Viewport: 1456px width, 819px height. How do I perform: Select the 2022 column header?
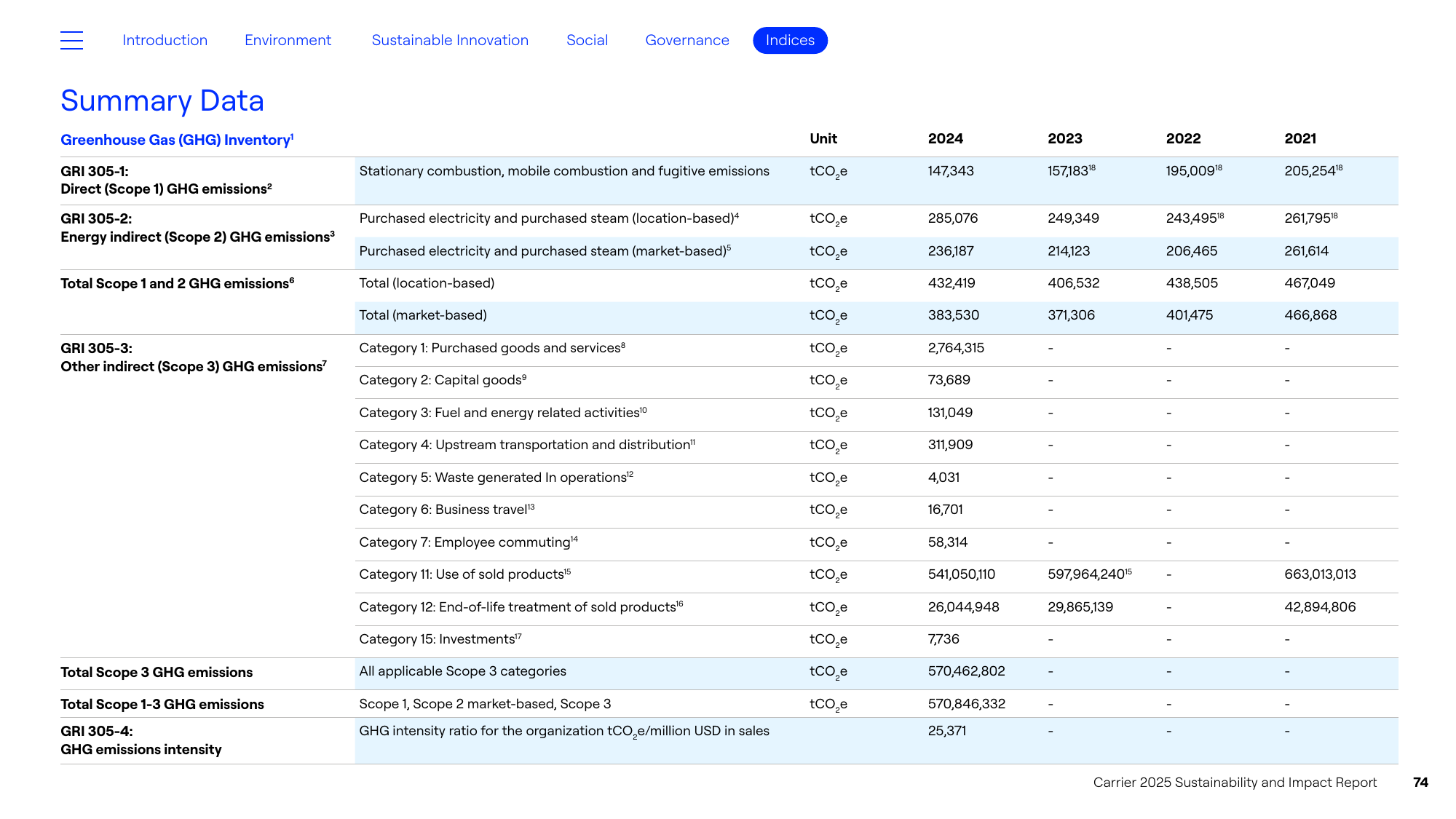(x=1183, y=139)
